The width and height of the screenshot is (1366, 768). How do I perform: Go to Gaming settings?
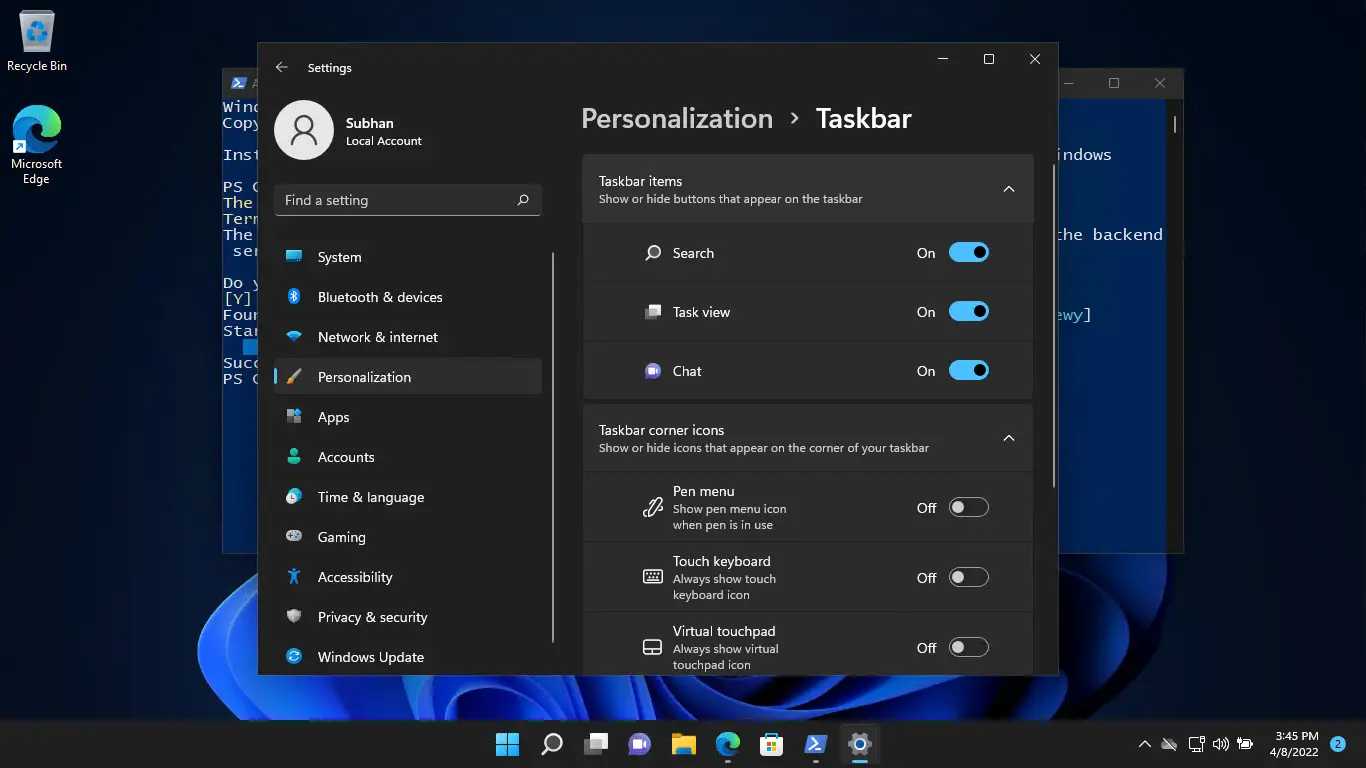tap(408, 537)
